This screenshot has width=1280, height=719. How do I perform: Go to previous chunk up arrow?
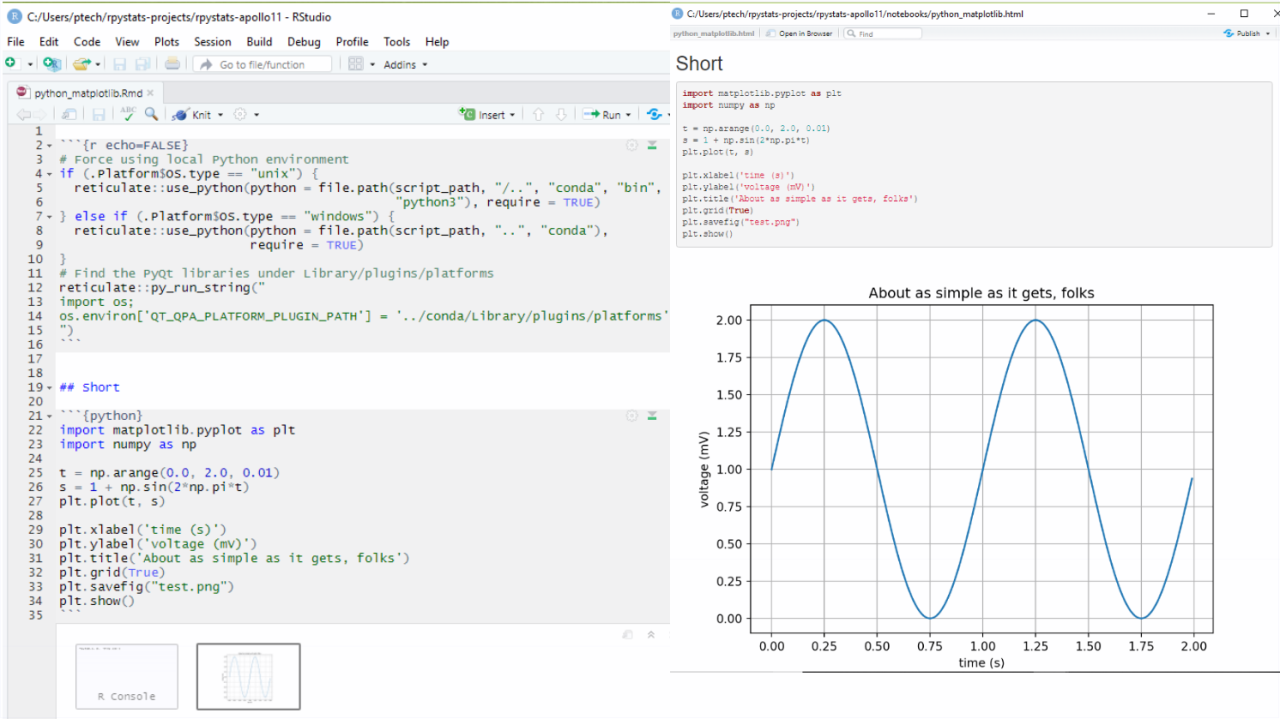point(538,114)
